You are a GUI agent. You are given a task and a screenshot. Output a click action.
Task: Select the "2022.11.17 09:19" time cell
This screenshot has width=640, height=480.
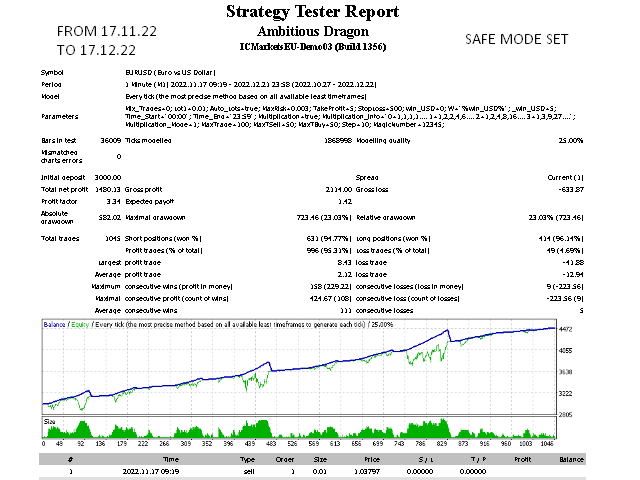click(x=151, y=471)
